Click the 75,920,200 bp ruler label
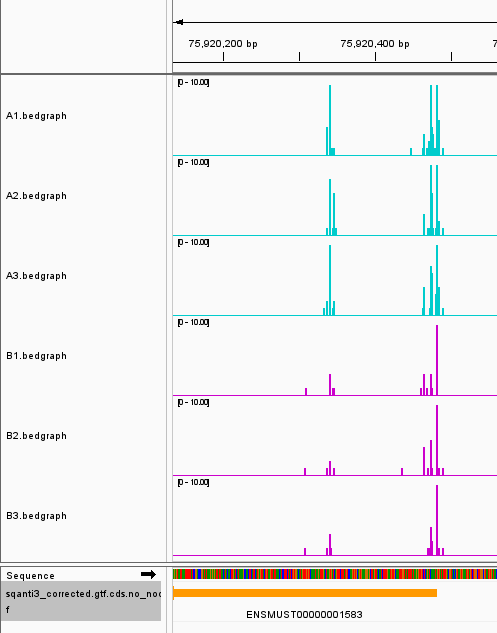 coord(223,44)
